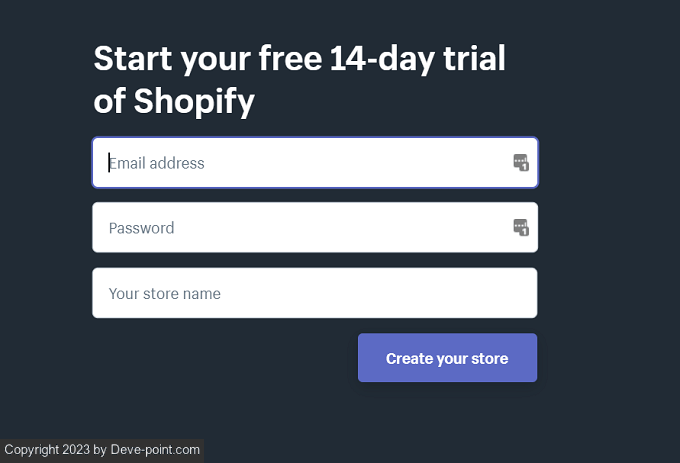Select the Password input field

[x=300, y=228]
